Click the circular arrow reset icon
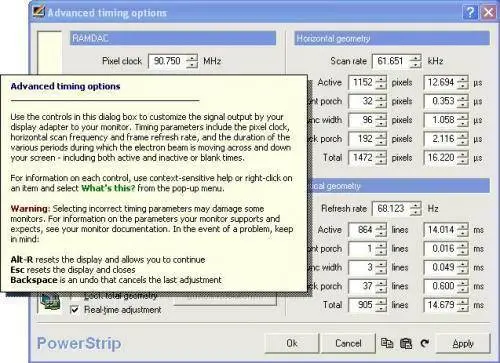 click(x=424, y=343)
